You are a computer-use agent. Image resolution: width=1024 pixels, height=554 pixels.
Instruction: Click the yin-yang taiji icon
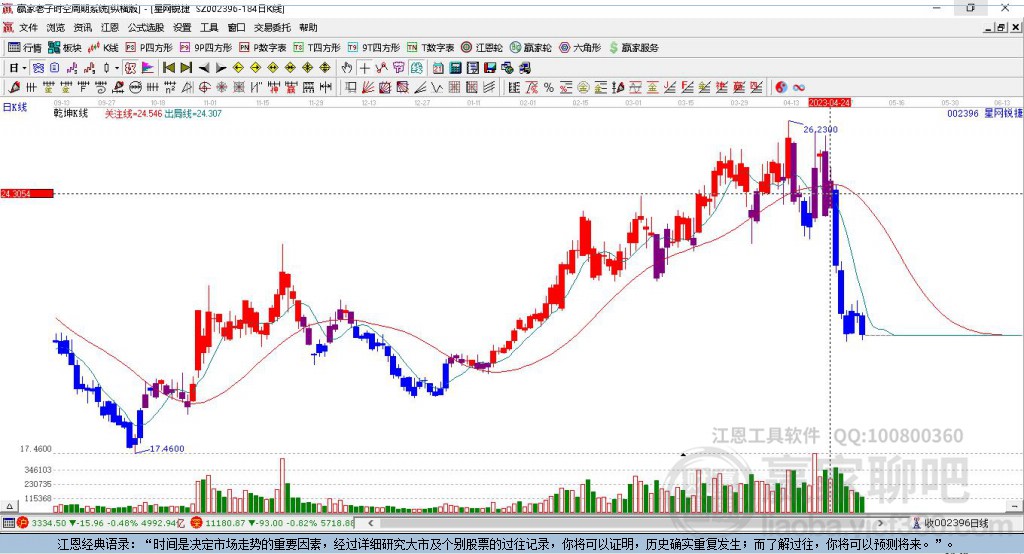click(782, 88)
